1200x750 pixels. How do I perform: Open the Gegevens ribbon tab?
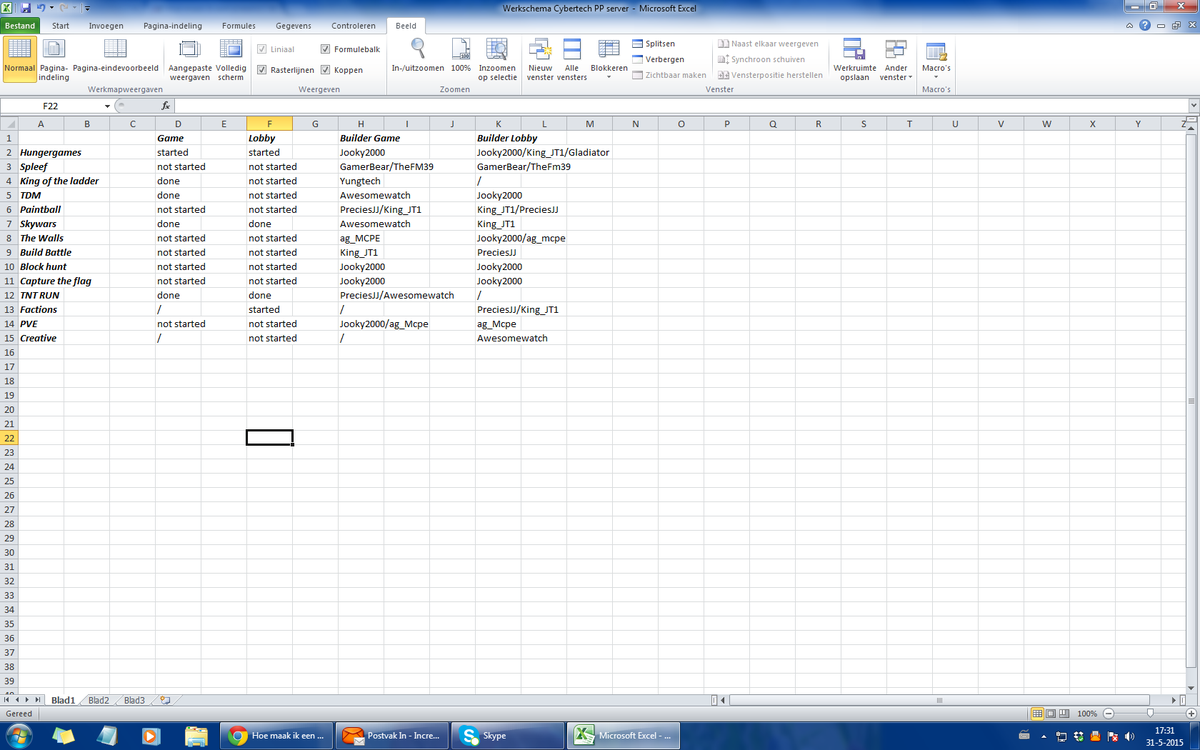293,25
